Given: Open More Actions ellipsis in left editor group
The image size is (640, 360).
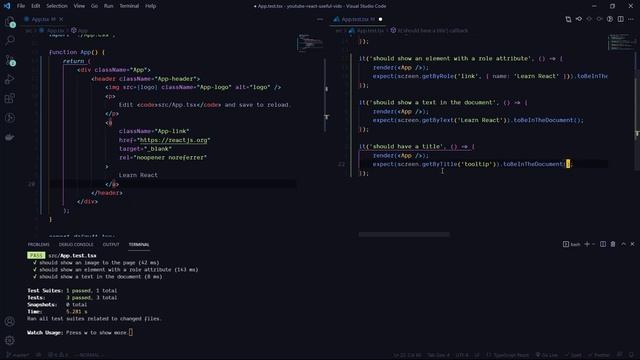Looking at the screenshot, I should click(320, 19).
